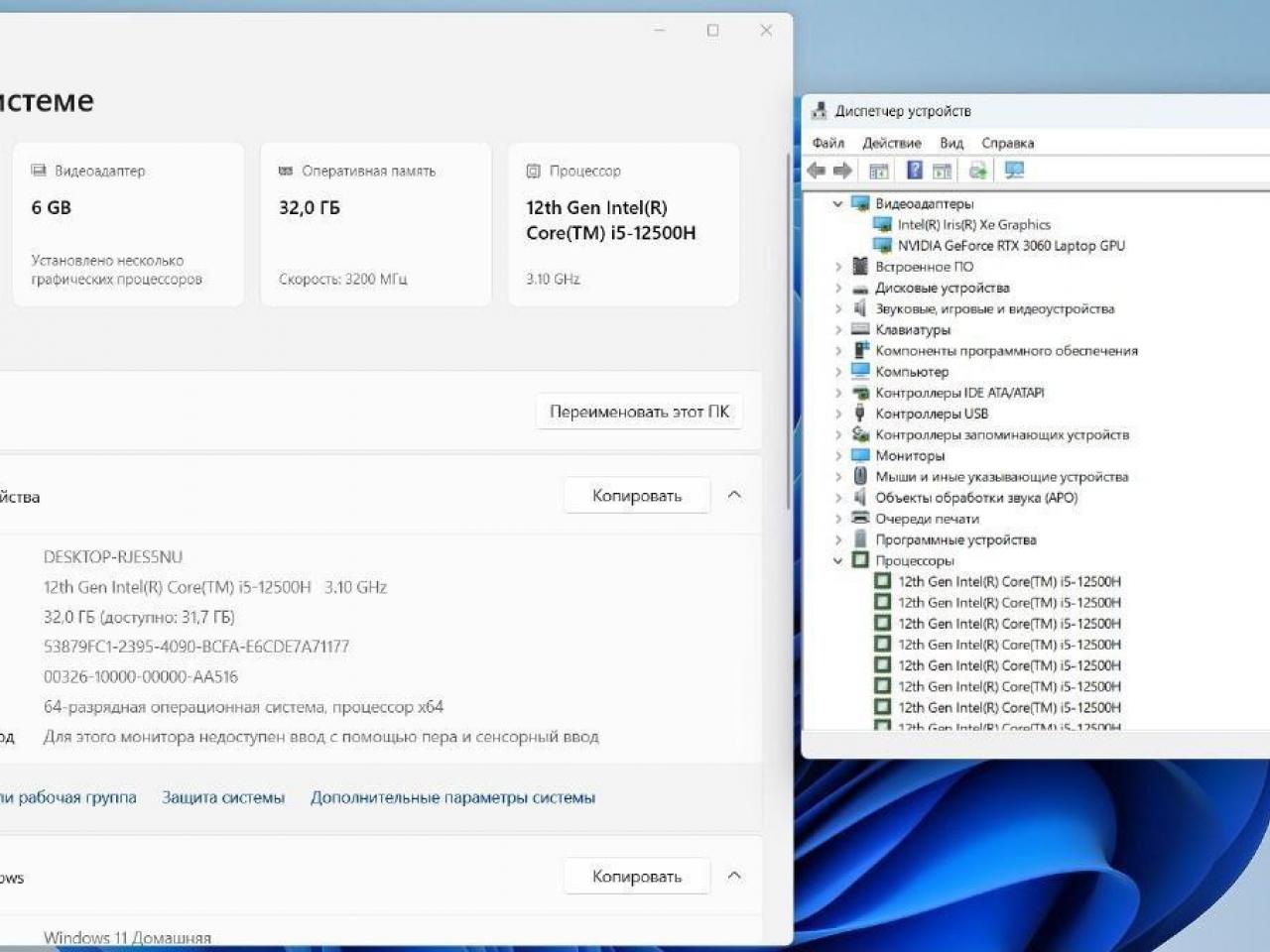The height and width of the screenshot is (952, 1270).
Task: Select the Мониторы label in device tree
Action: [x=910, y=455]
